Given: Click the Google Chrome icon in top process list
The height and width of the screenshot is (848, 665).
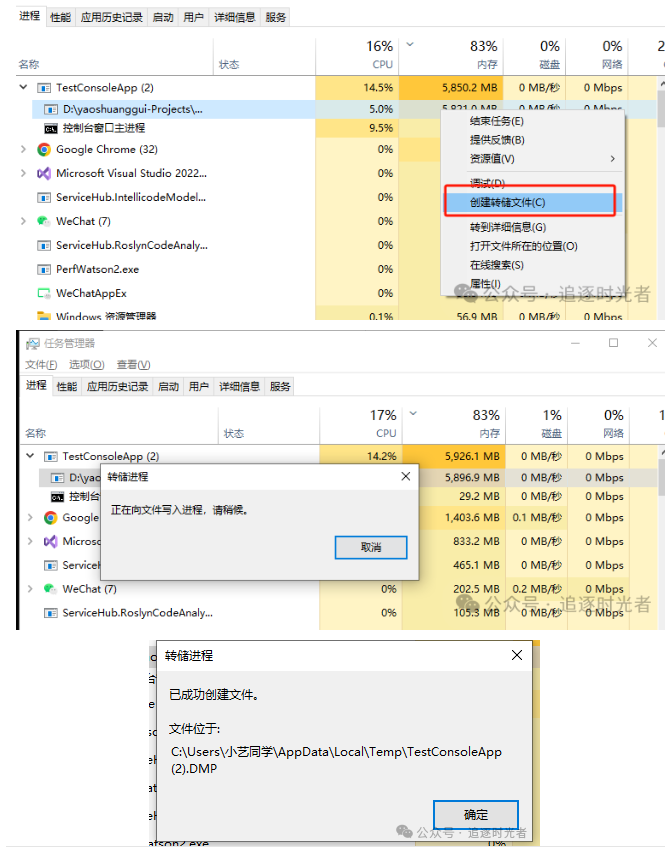Looking at the screenshot, I should coord(44,149).
